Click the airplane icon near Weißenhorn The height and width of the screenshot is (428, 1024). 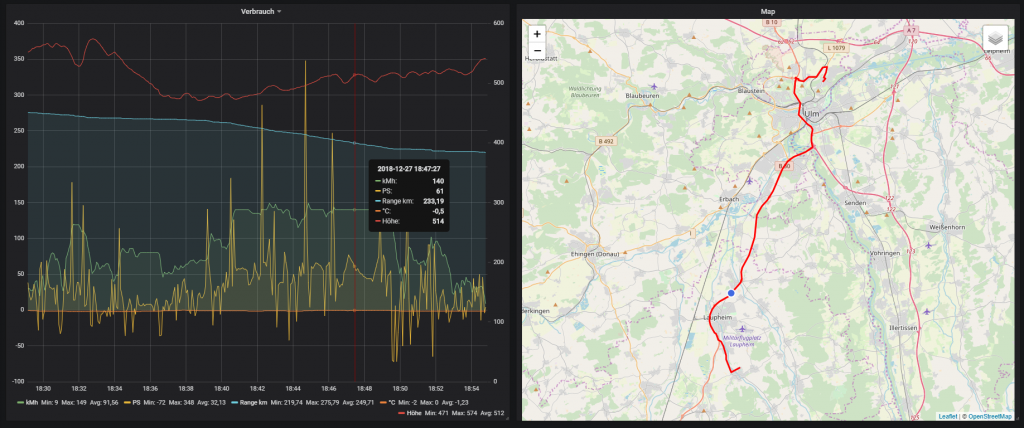(x=929, y=245)
